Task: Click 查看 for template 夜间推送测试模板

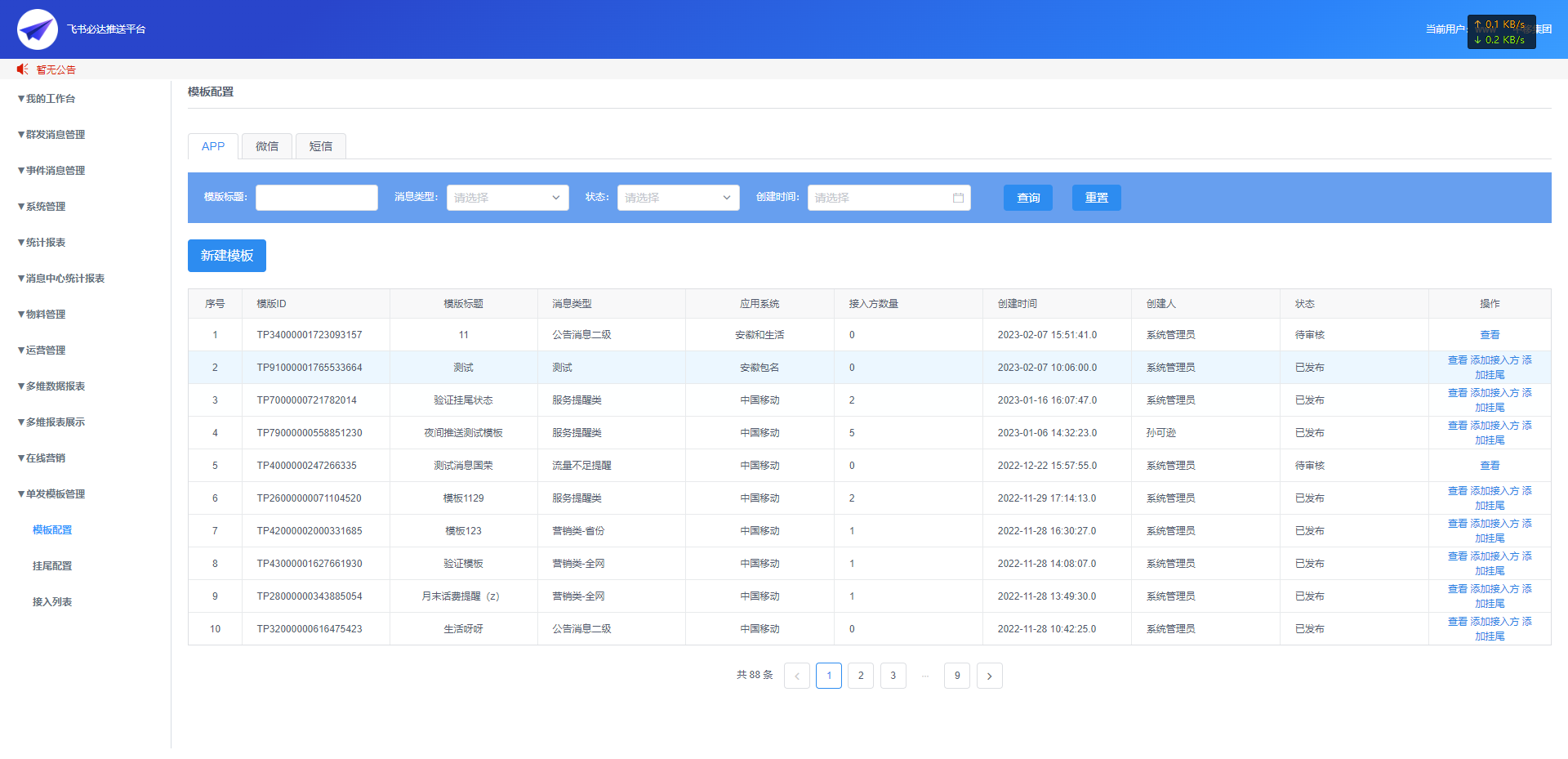Action: pos(1458,426)
